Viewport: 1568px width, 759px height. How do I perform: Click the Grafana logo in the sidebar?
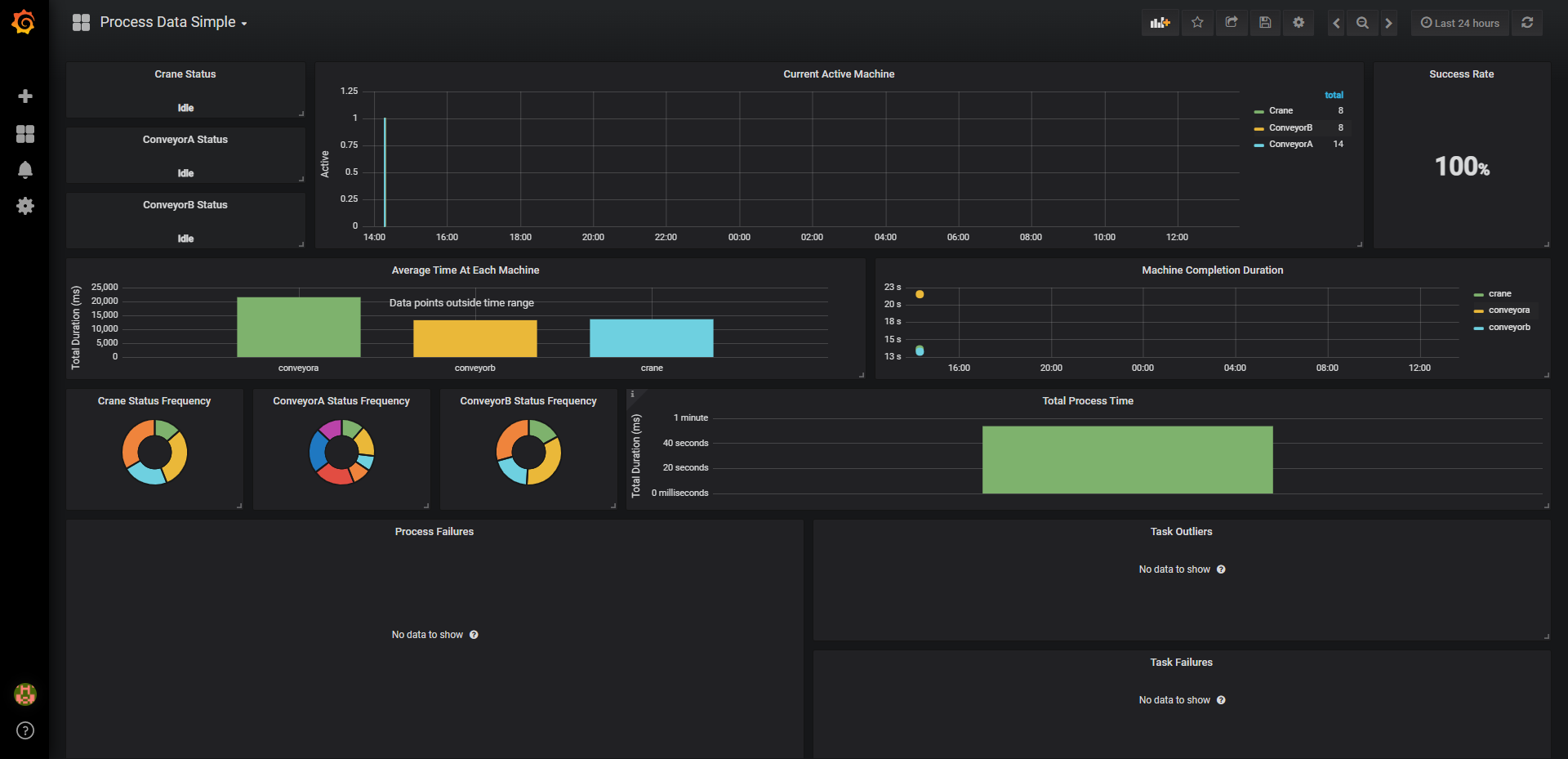point(24,22)
